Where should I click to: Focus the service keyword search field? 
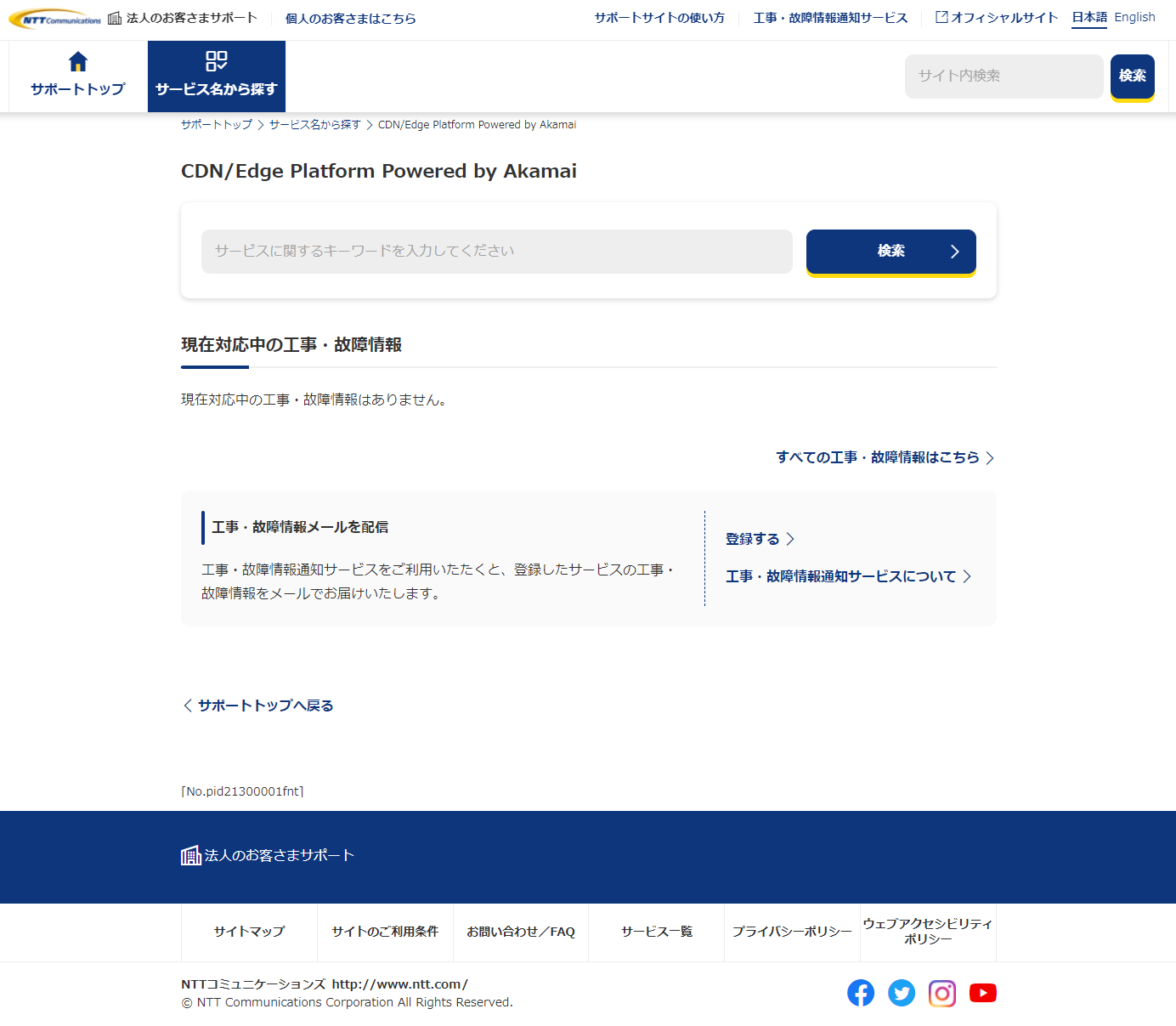(497, 252)
